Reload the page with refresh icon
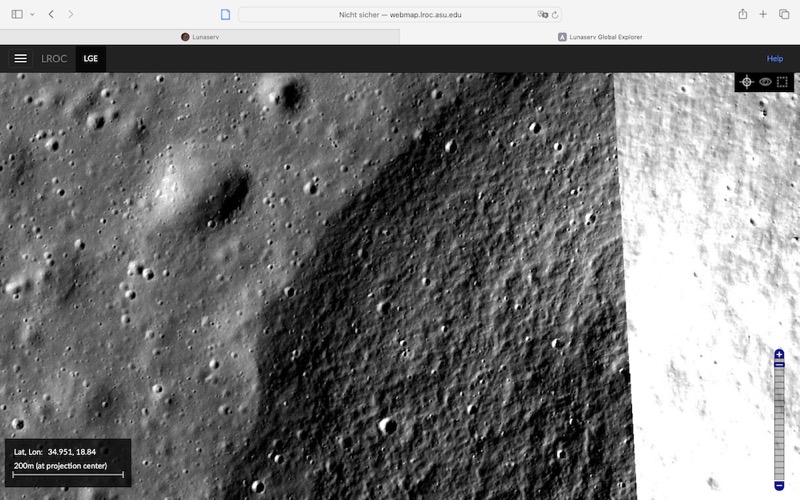Viewport: 800px width, 500px height. [556, 15]
